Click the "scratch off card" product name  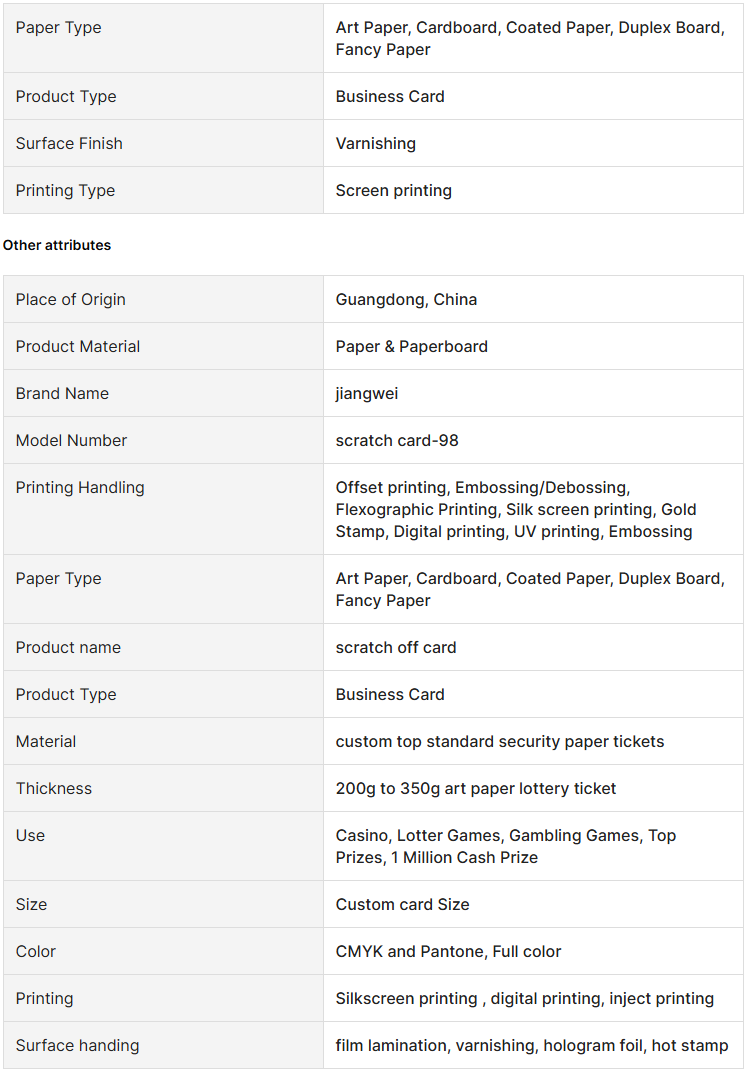(x=396, y=647)
